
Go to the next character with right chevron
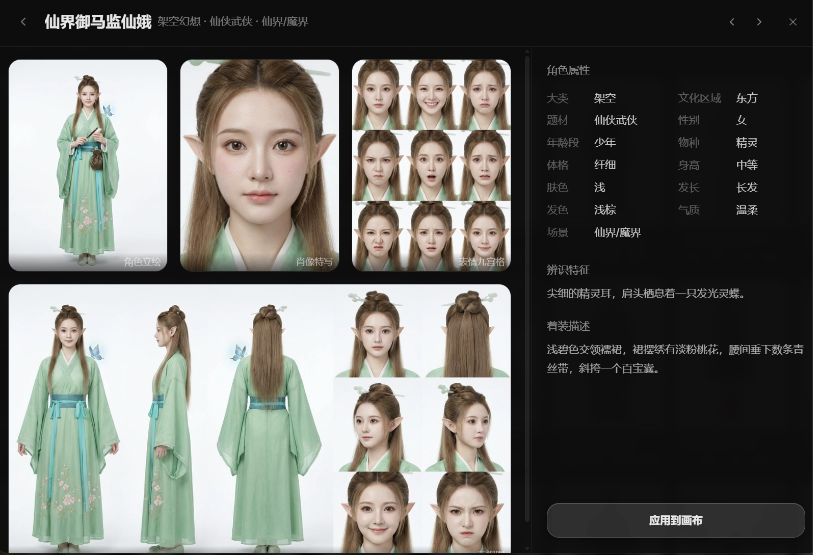pyautogui.click(x=759, y=22)
